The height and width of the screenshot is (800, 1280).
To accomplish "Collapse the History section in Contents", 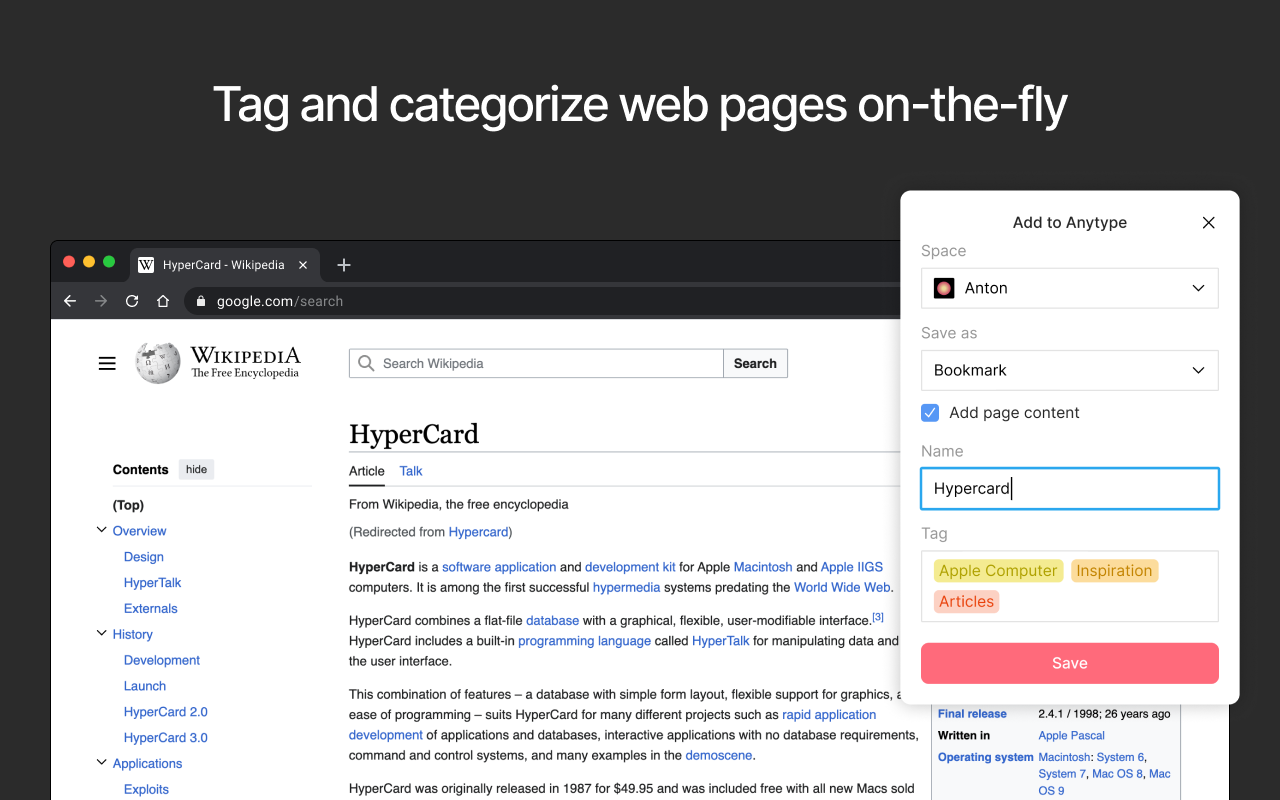I will [x=101, y=633].
